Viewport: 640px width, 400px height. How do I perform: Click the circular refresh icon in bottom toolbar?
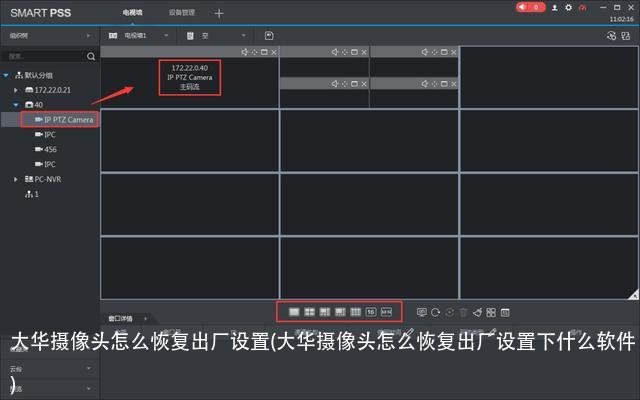pyautogui.click(x=436, y=313)
